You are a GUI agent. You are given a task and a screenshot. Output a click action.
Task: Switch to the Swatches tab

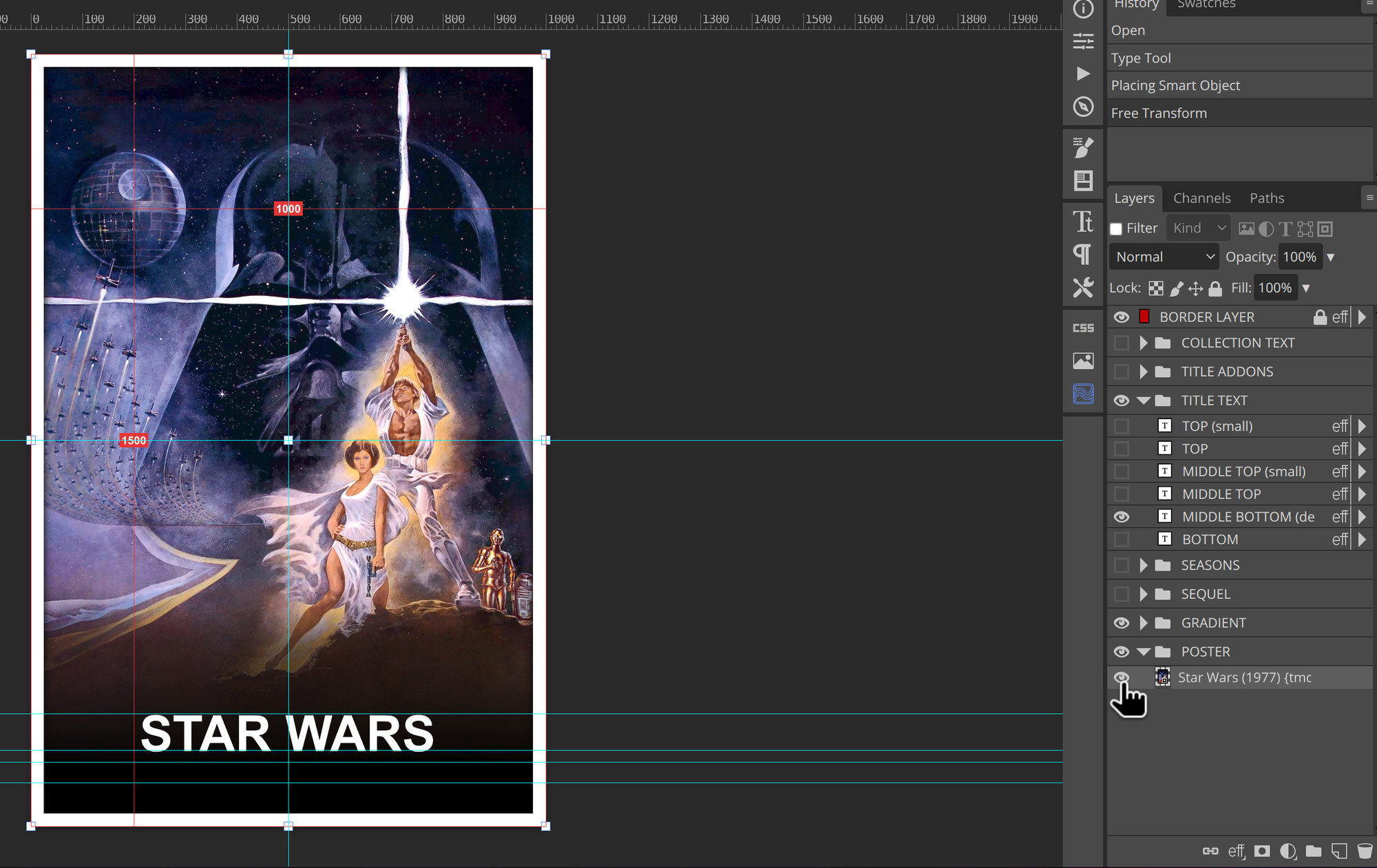coord(1206,5)
